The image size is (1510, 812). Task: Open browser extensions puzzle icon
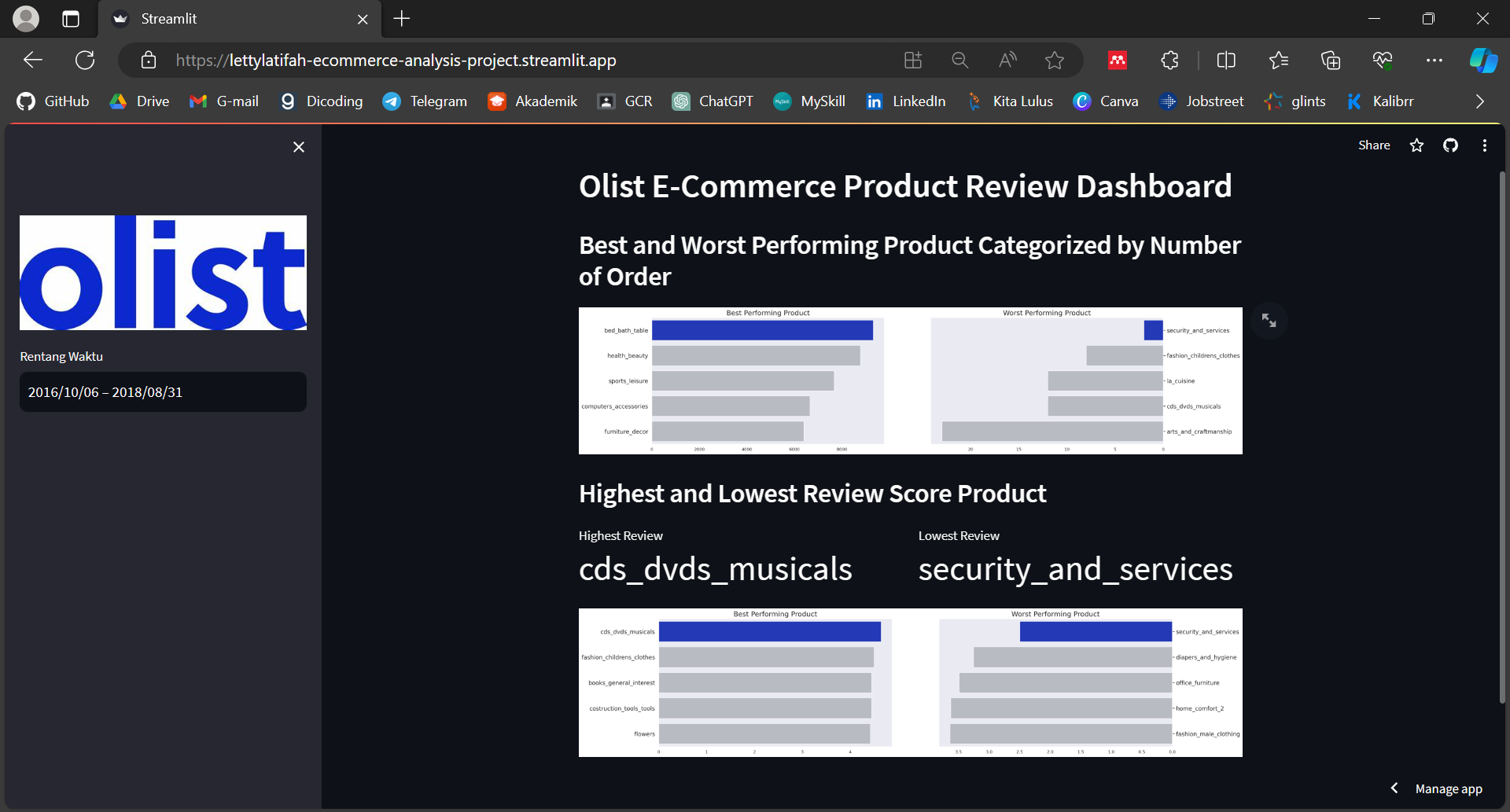1169,60
